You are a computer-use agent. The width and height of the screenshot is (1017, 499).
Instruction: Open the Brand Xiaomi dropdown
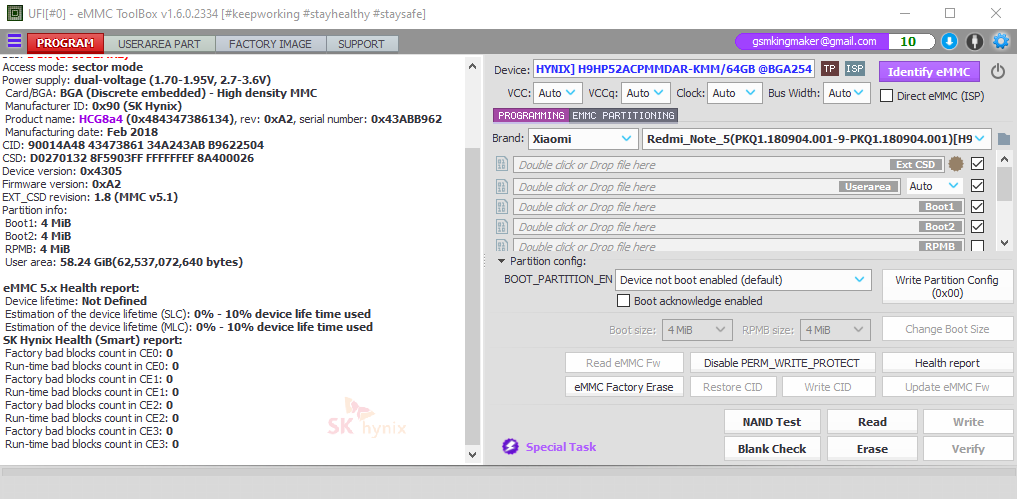[583, 139]
